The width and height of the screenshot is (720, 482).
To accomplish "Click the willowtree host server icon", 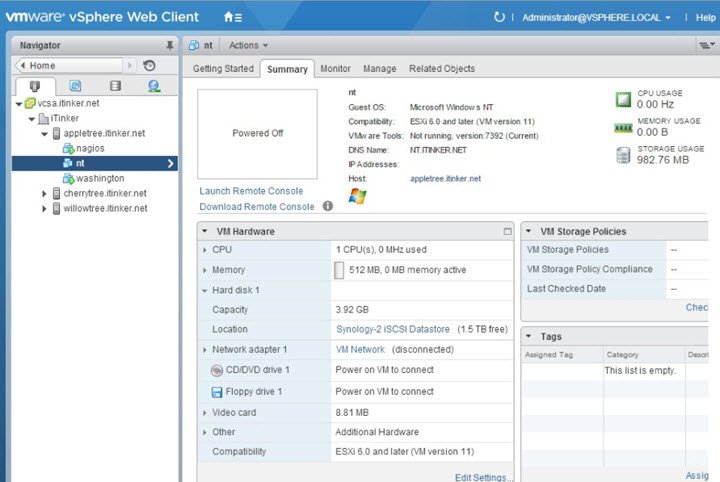I will click(56, 208).
